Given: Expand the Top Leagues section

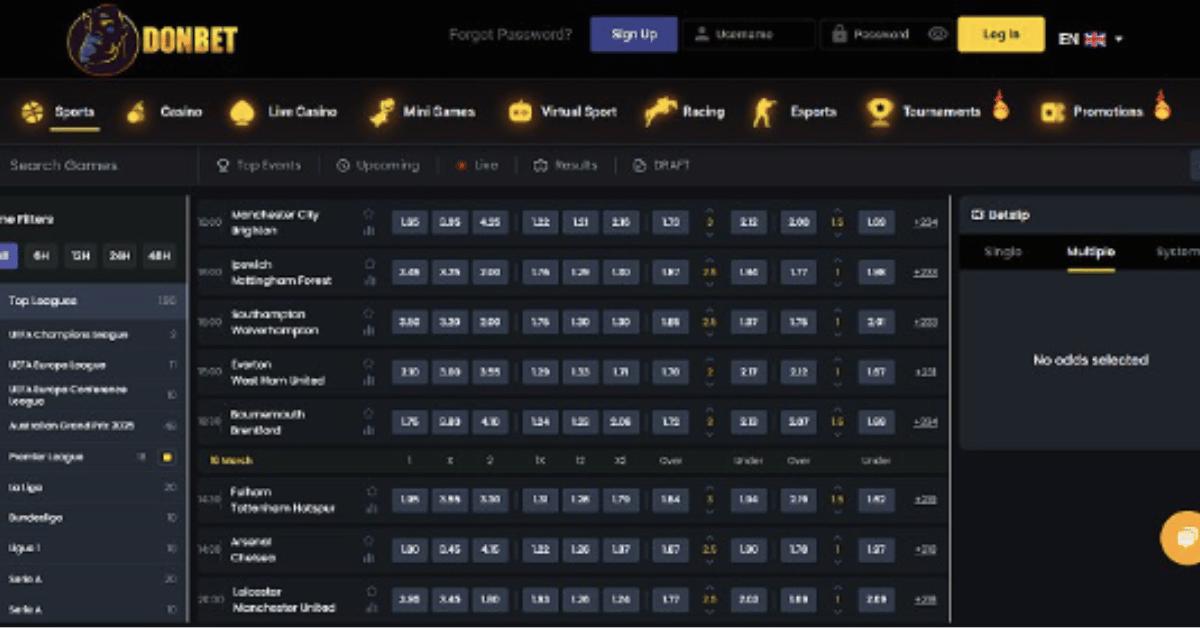Looking at the screenshot, I should [x=92, y=301].
